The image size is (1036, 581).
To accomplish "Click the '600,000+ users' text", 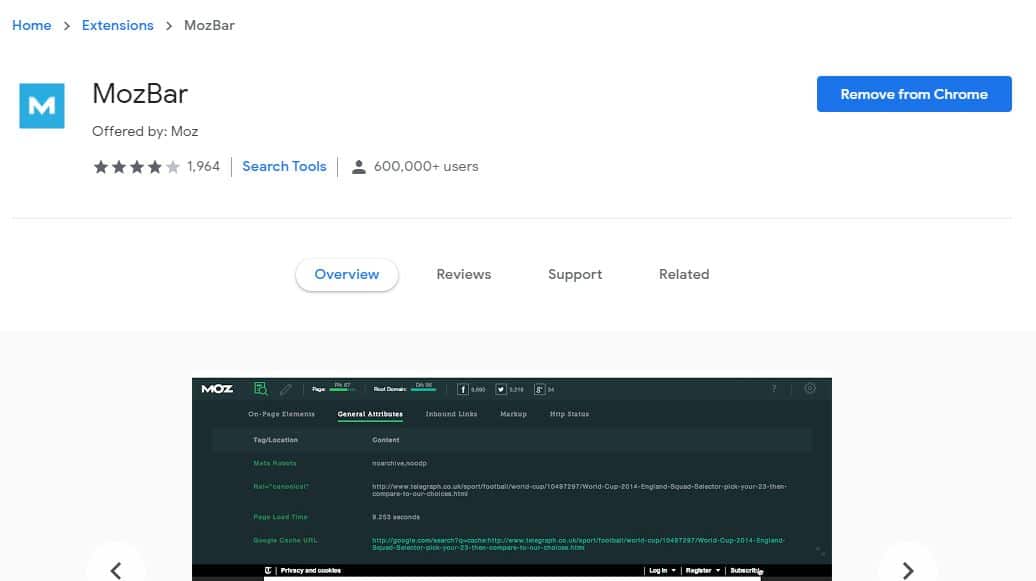I will coord(426,167).
